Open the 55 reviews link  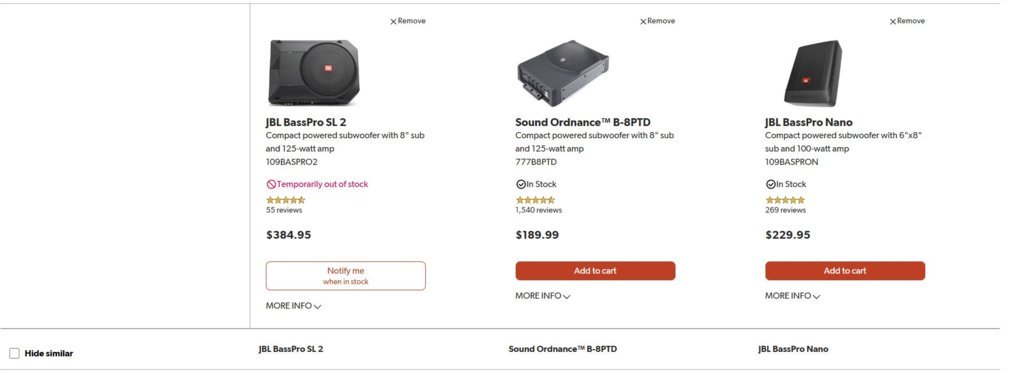(x=284, y=210)
